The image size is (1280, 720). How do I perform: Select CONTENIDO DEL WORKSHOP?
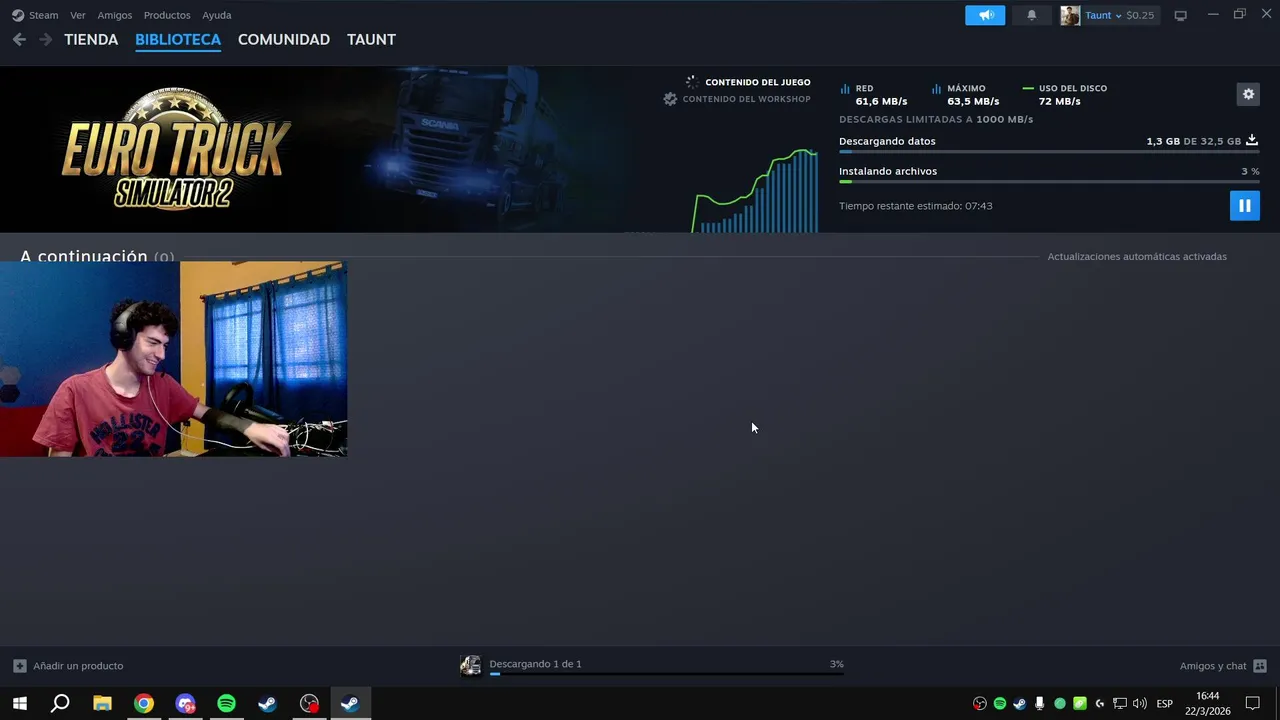(747, 99)
